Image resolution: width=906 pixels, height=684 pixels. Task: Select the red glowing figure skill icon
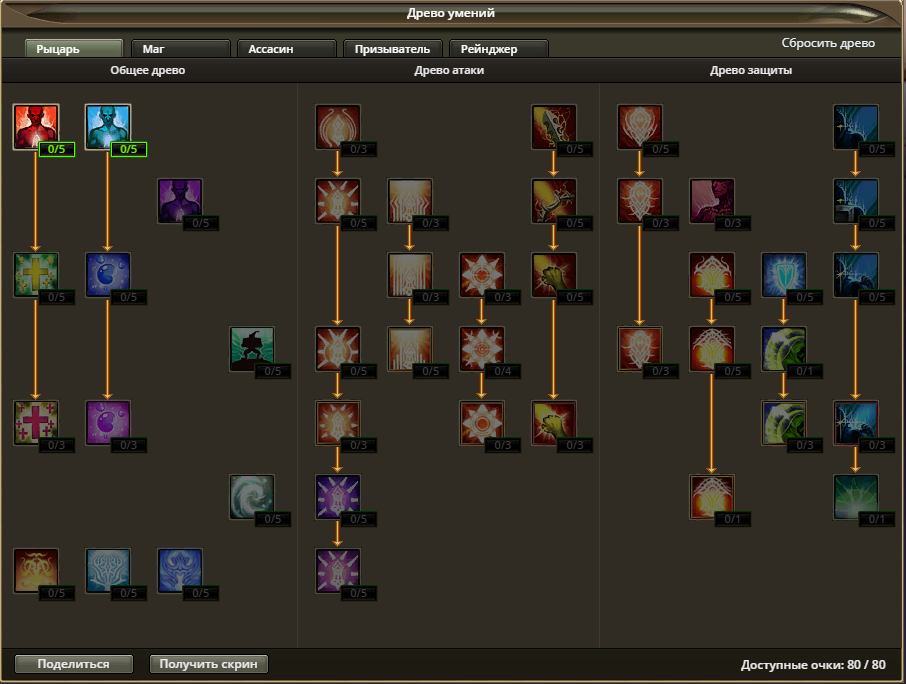(36, 127)
